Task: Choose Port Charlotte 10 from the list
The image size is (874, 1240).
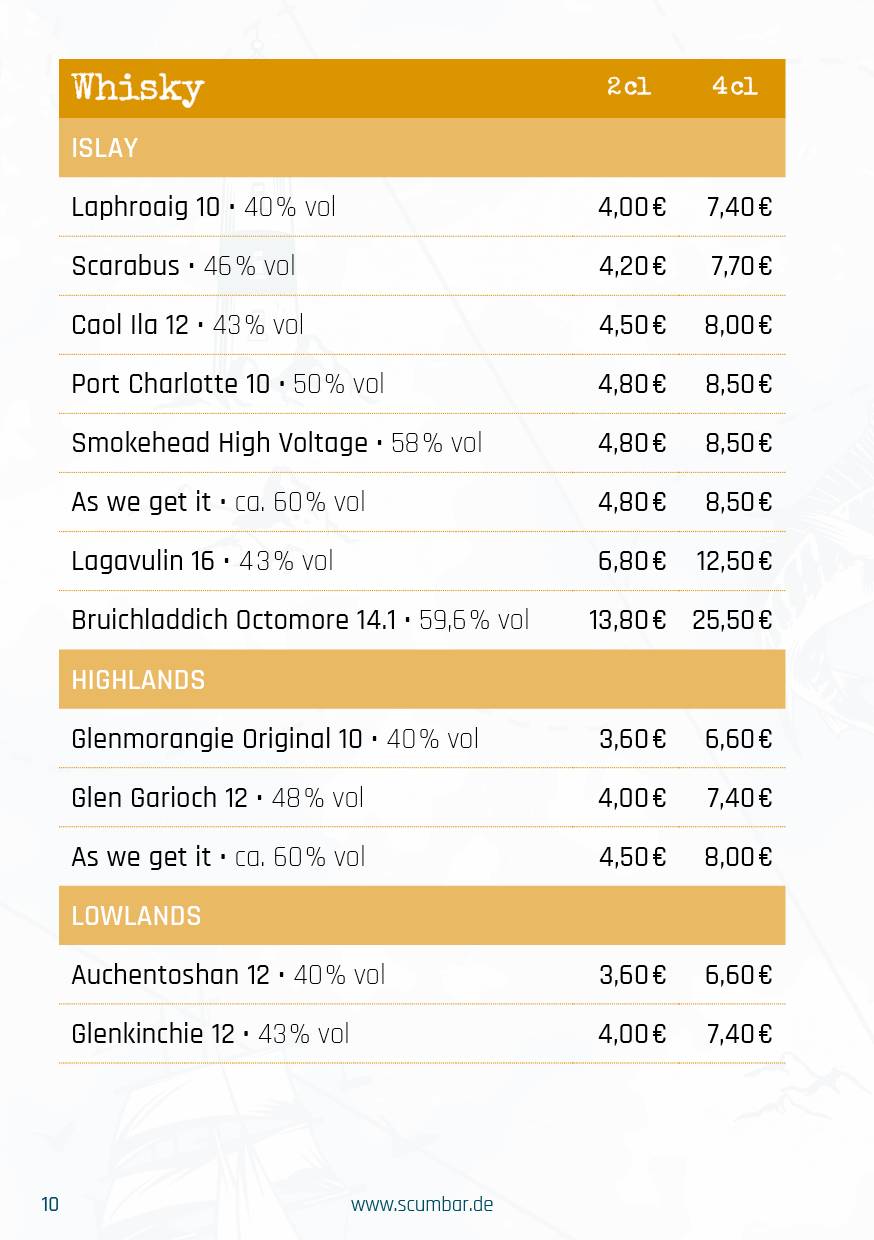Action: pyautogui.click(x=422, y=384)
